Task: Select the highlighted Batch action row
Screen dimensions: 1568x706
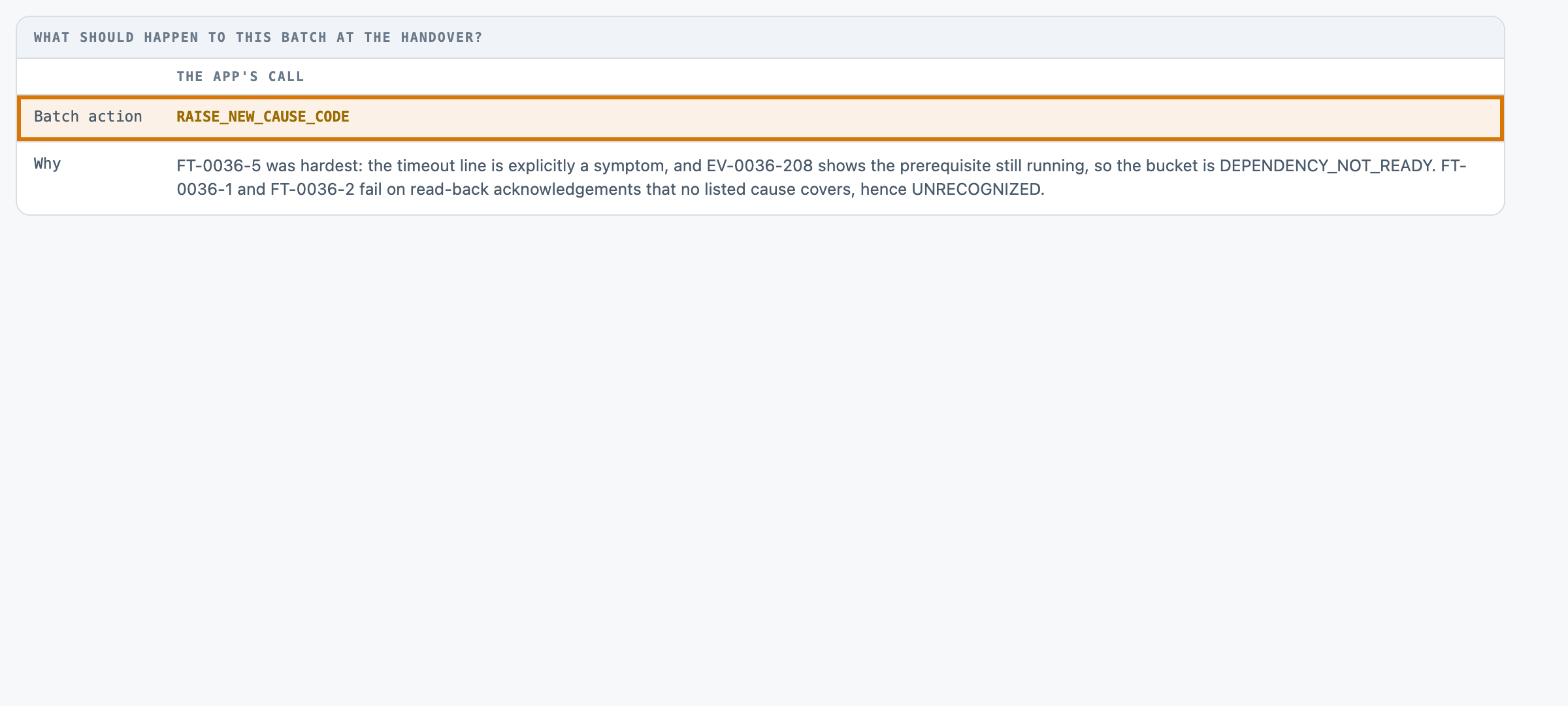Action: click(760, 118)
